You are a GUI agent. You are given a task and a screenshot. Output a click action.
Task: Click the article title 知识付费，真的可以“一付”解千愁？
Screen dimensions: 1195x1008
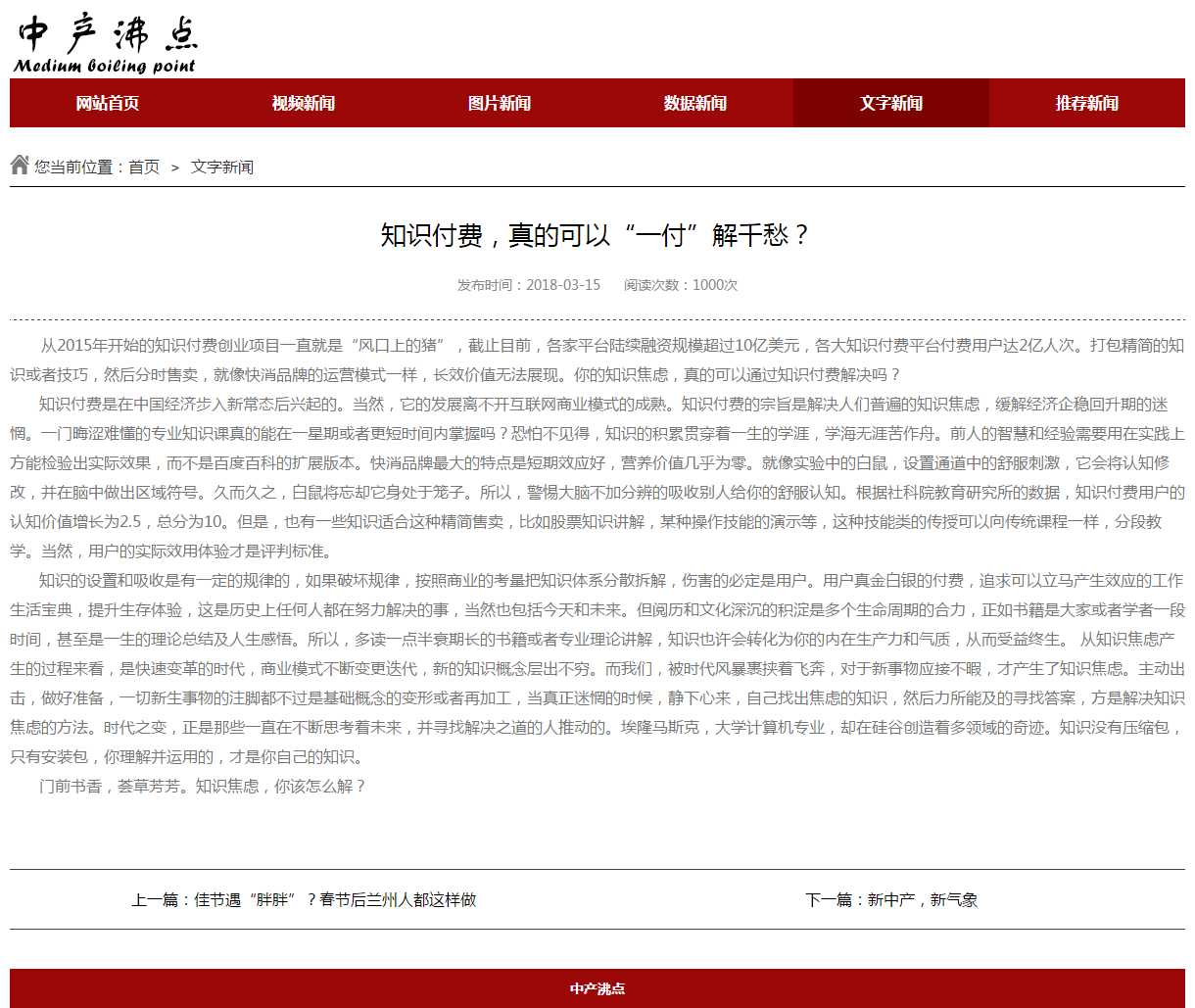[x=597, y=235]
